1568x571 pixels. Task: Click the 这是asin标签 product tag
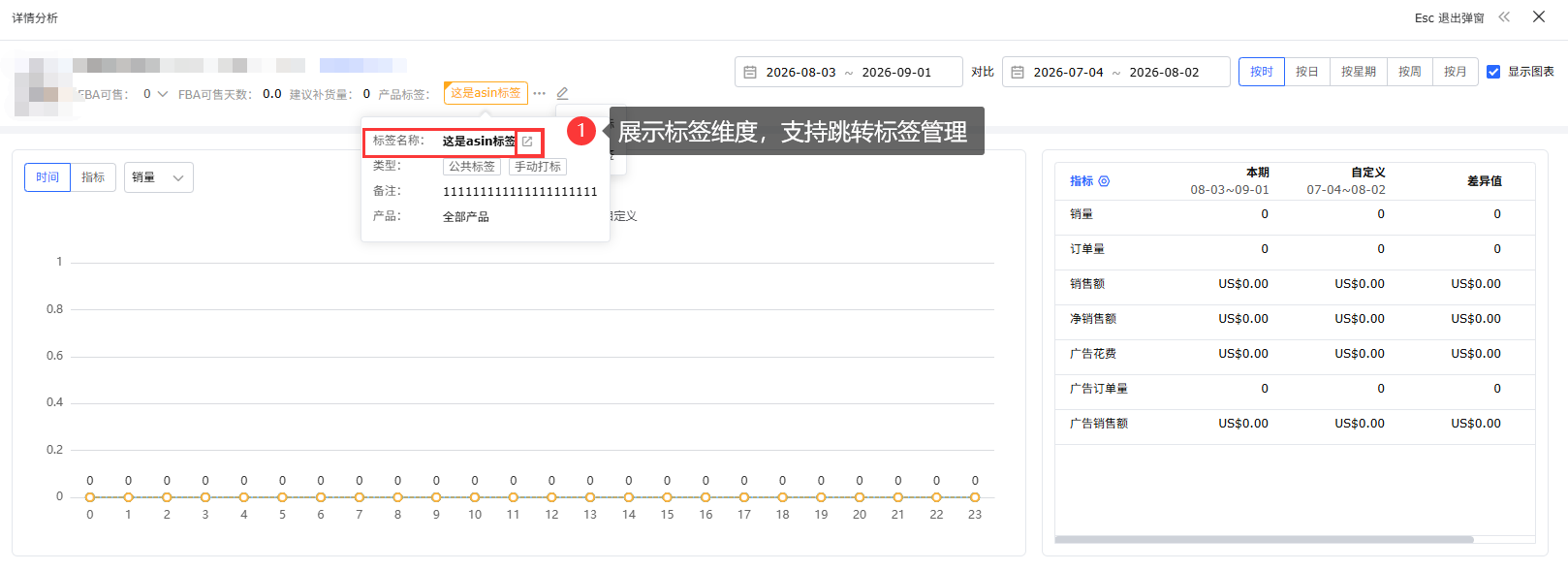pos(486,93)
